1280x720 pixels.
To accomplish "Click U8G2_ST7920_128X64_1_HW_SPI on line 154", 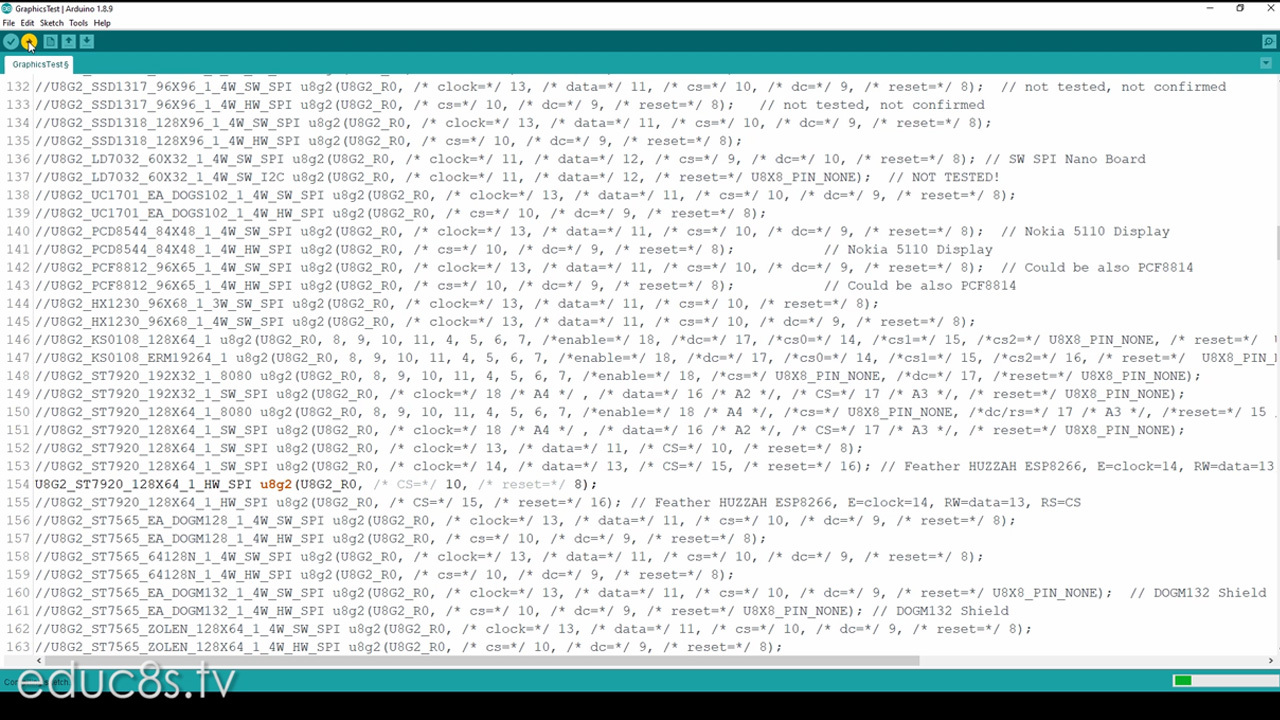I will tap(143, 484).
